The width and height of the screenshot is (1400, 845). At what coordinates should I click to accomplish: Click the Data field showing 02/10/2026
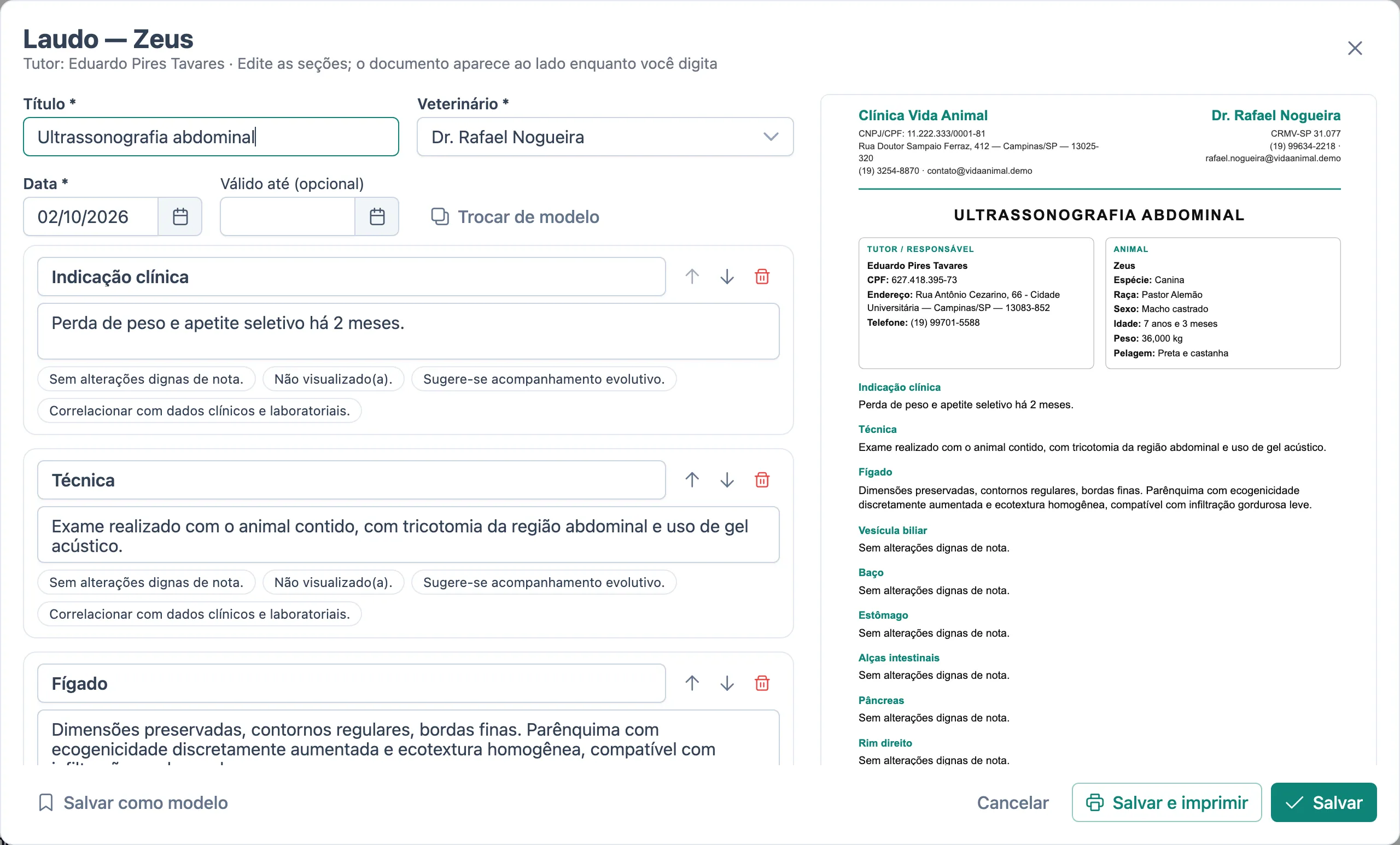point(91,216)
